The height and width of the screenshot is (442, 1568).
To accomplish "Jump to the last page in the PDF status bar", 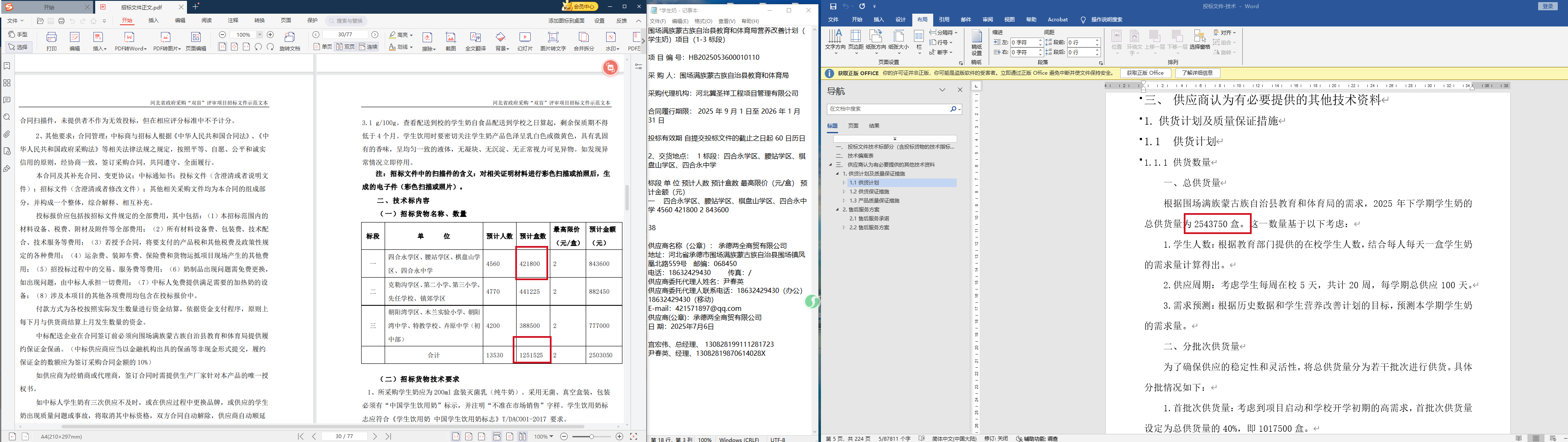I will pos(388,436).
